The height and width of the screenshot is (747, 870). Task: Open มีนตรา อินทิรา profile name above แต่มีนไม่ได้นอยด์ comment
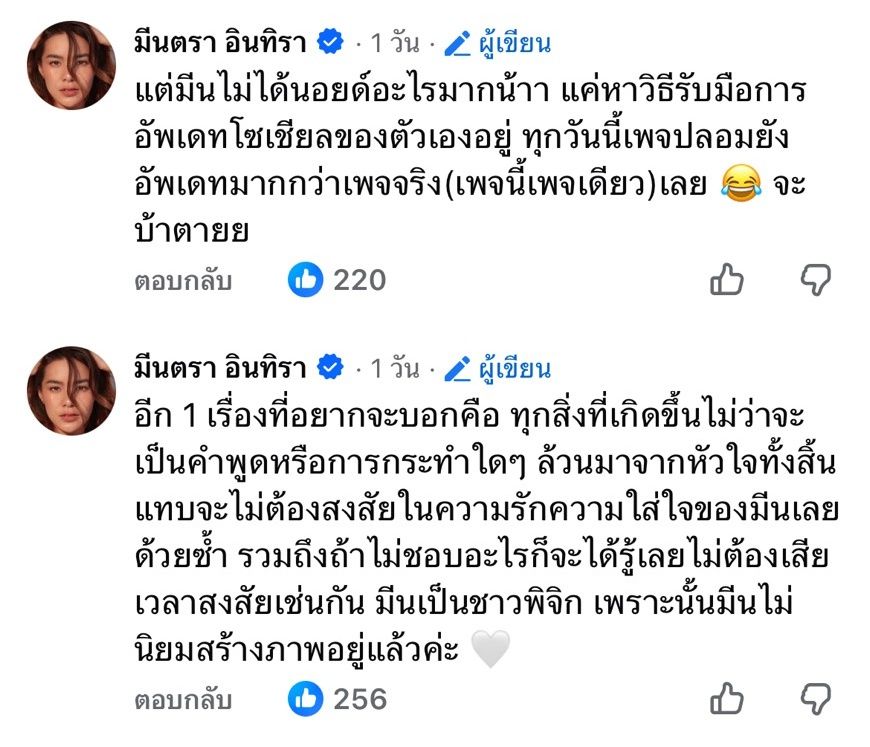click(223, 43)
